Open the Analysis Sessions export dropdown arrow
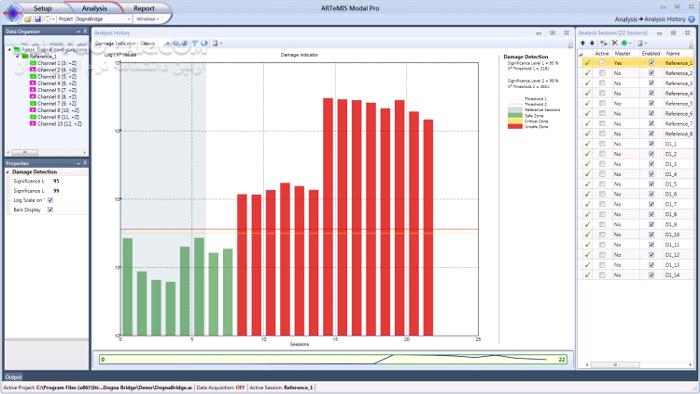 point(646,43)
